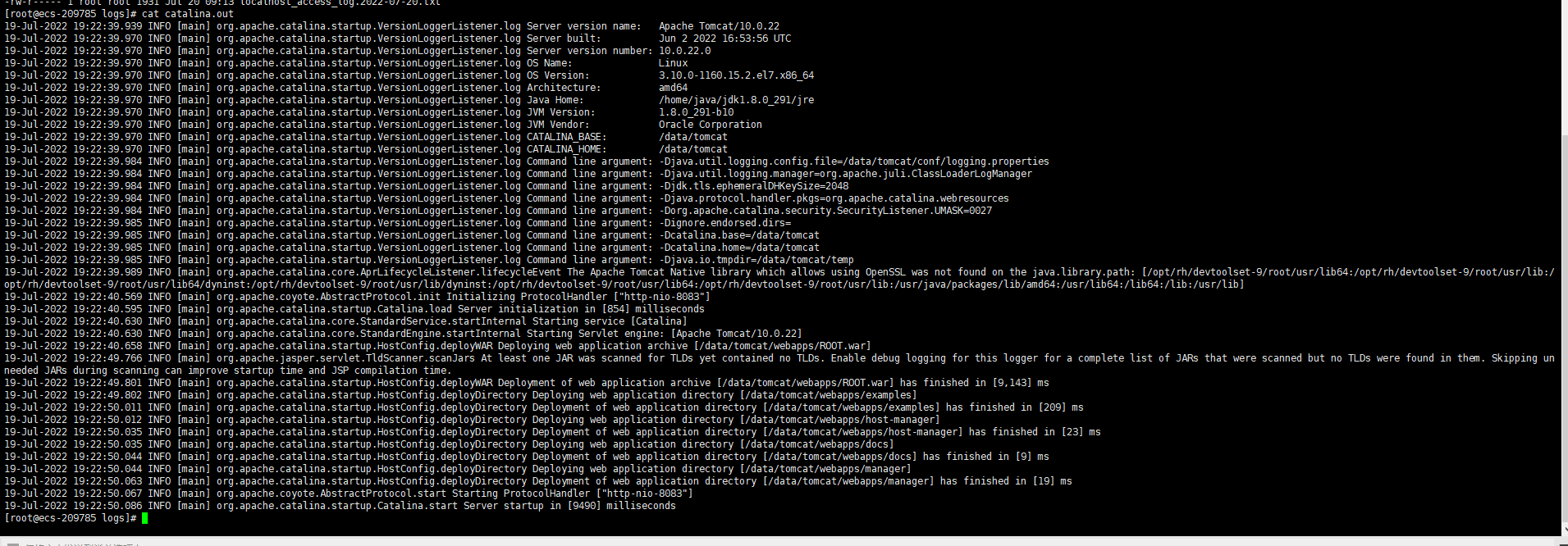1568x546 pixels.
Task: Click the architecture value 'amd64'
Action: click(x=673, y=88)
